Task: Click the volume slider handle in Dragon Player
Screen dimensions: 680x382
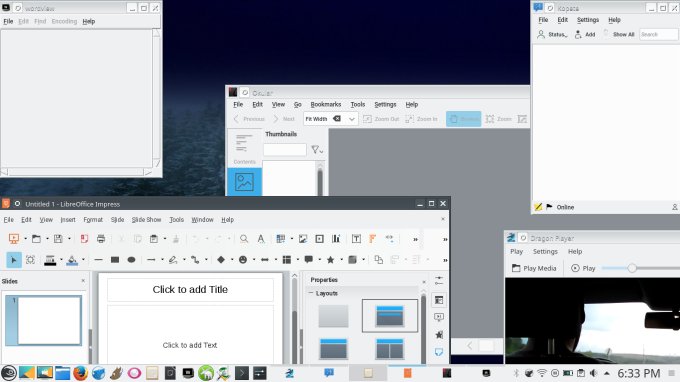Action: pos(632,268)
